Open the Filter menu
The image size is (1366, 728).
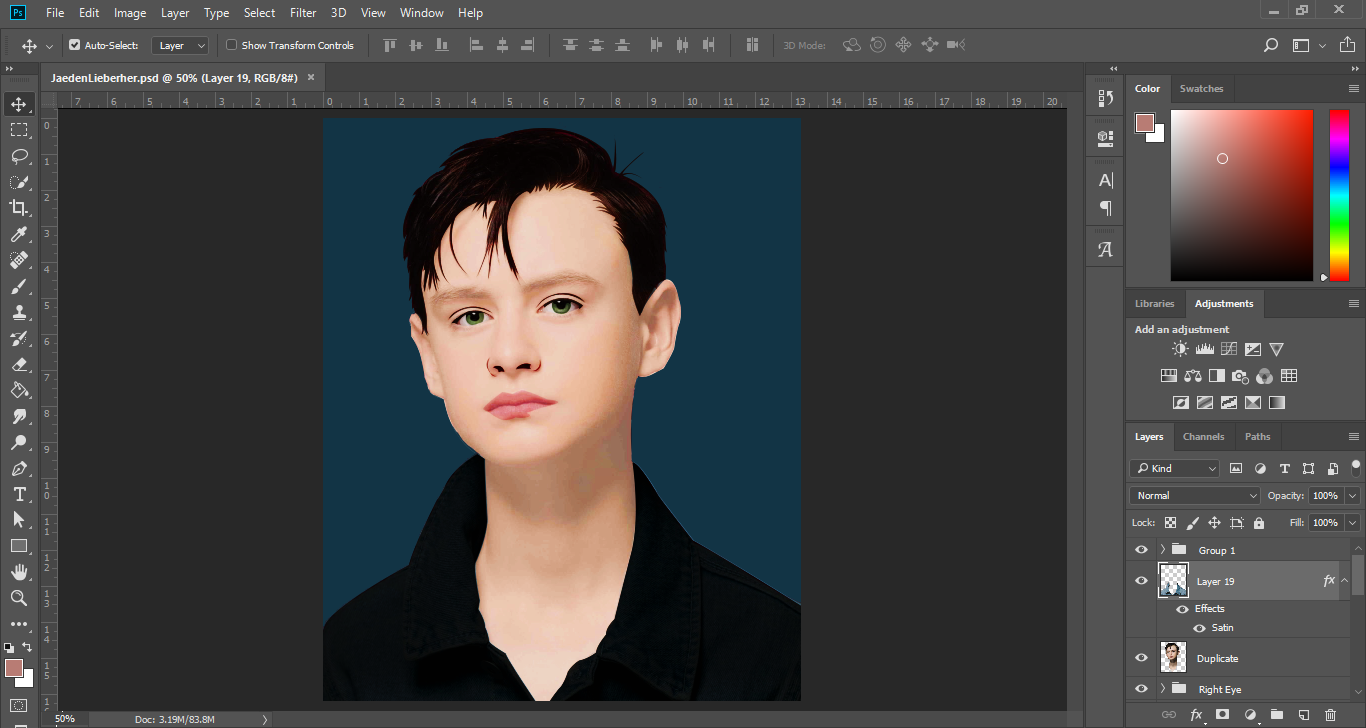[x=303, y=13]
